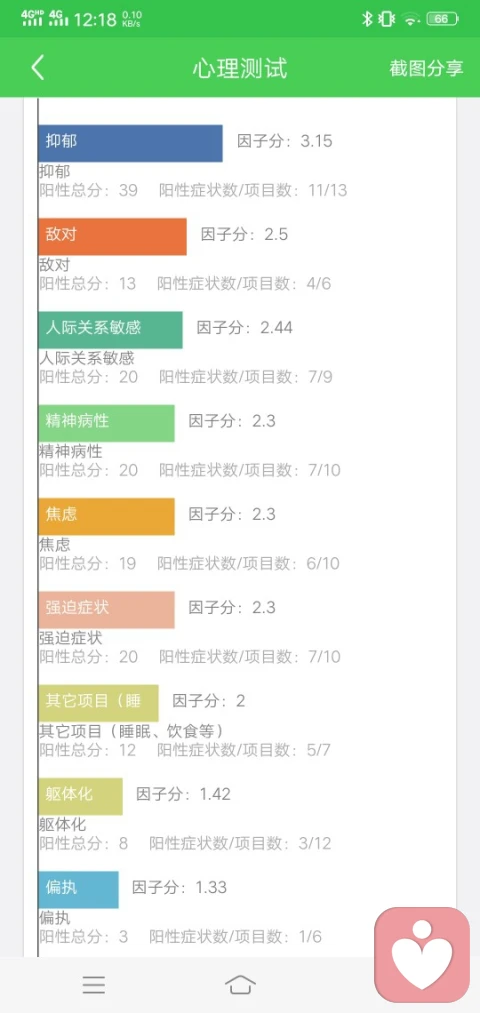Select the green 精神病性 bar
480x1013 pixels.
pos(107,423)
